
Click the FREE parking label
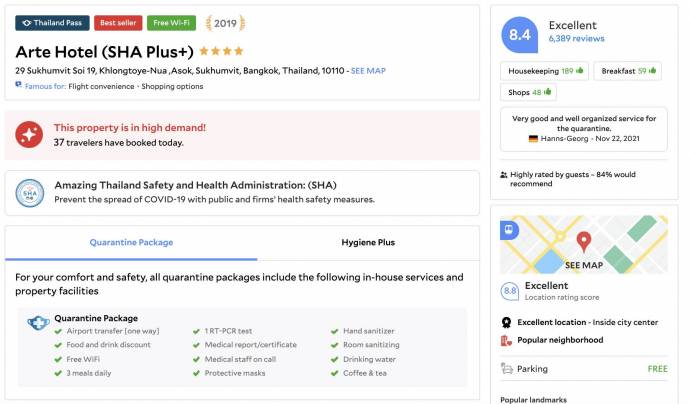tap(657, 369)
